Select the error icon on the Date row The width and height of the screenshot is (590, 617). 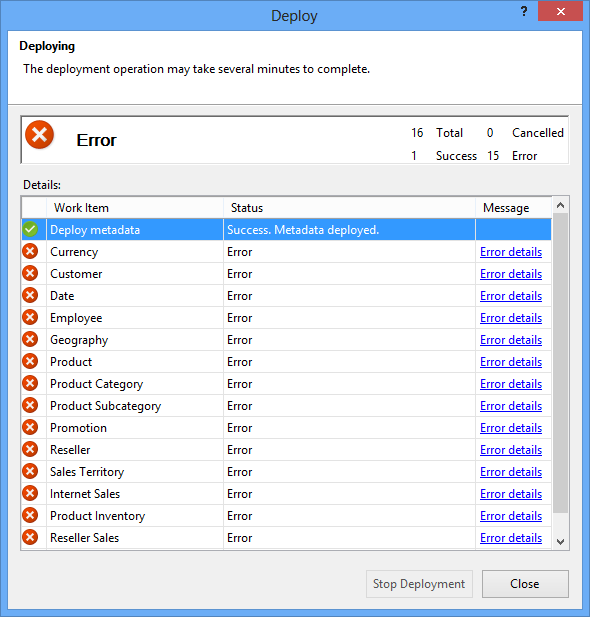pos(30,296)
